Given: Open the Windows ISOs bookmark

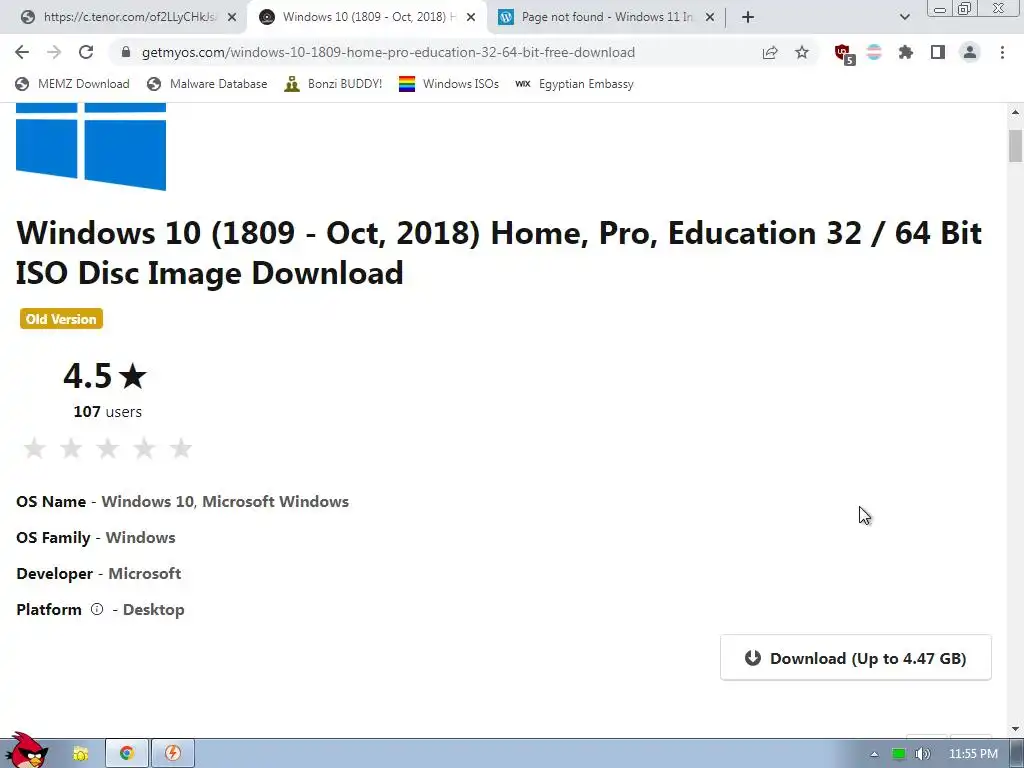Looking at the screenshot, I should (x=449, y=84).
